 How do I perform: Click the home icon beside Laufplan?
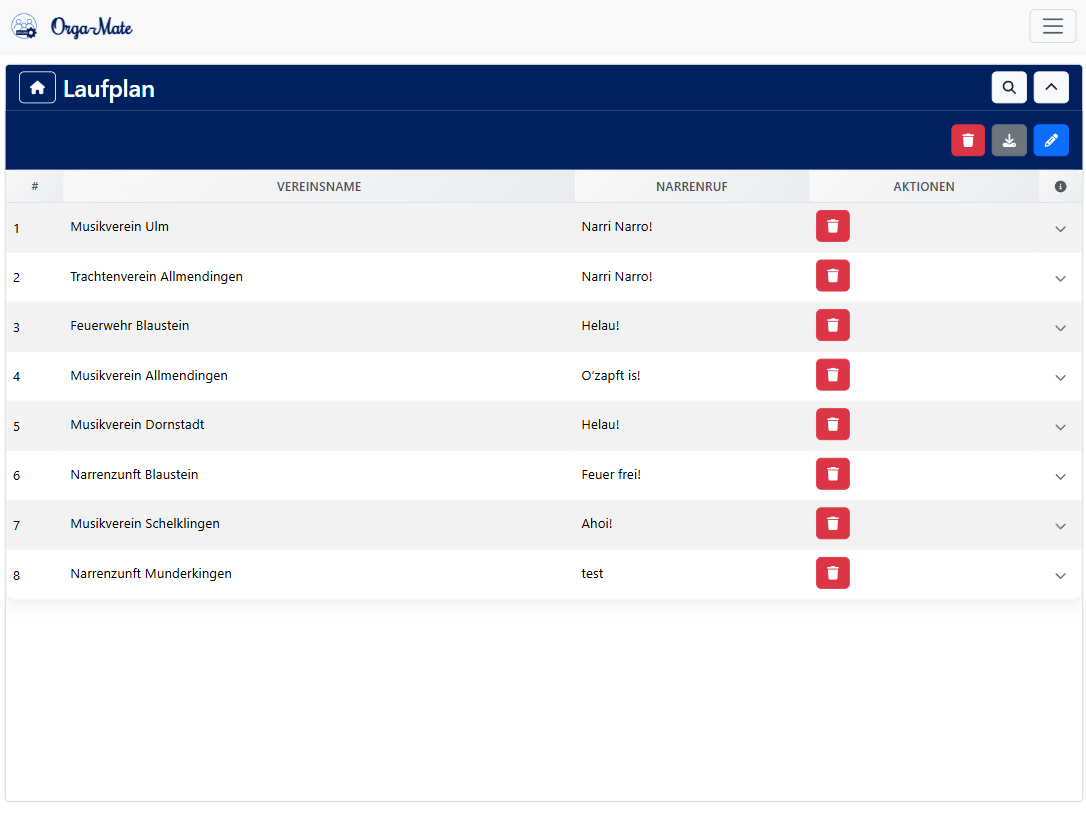[37, 88]
